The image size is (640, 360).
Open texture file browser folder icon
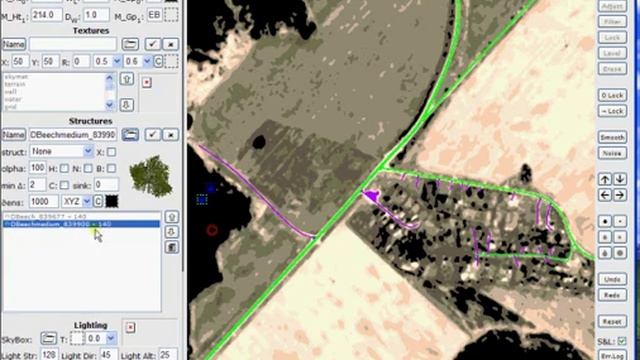point(130,44)
